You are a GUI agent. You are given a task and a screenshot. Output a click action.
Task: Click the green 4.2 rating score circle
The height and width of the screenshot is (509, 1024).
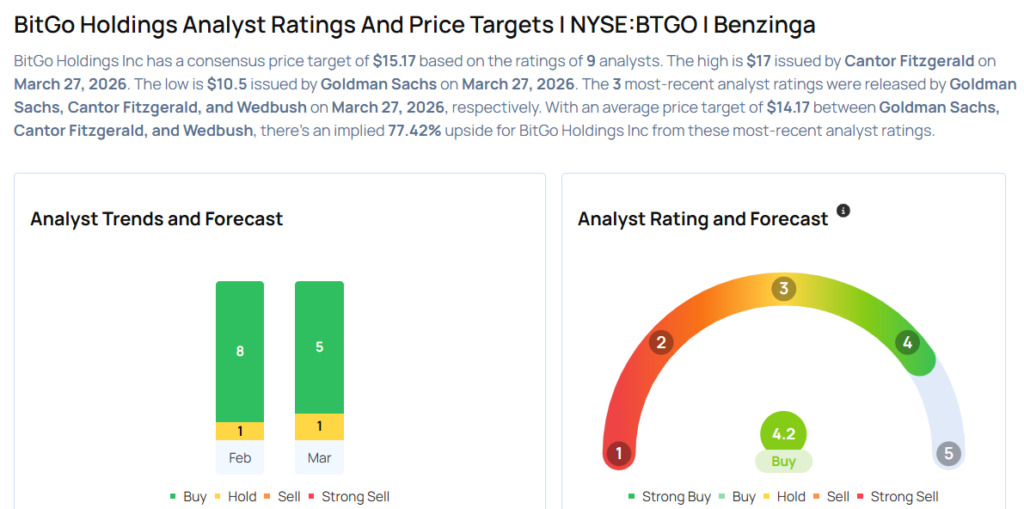click(x=783, y=434)
